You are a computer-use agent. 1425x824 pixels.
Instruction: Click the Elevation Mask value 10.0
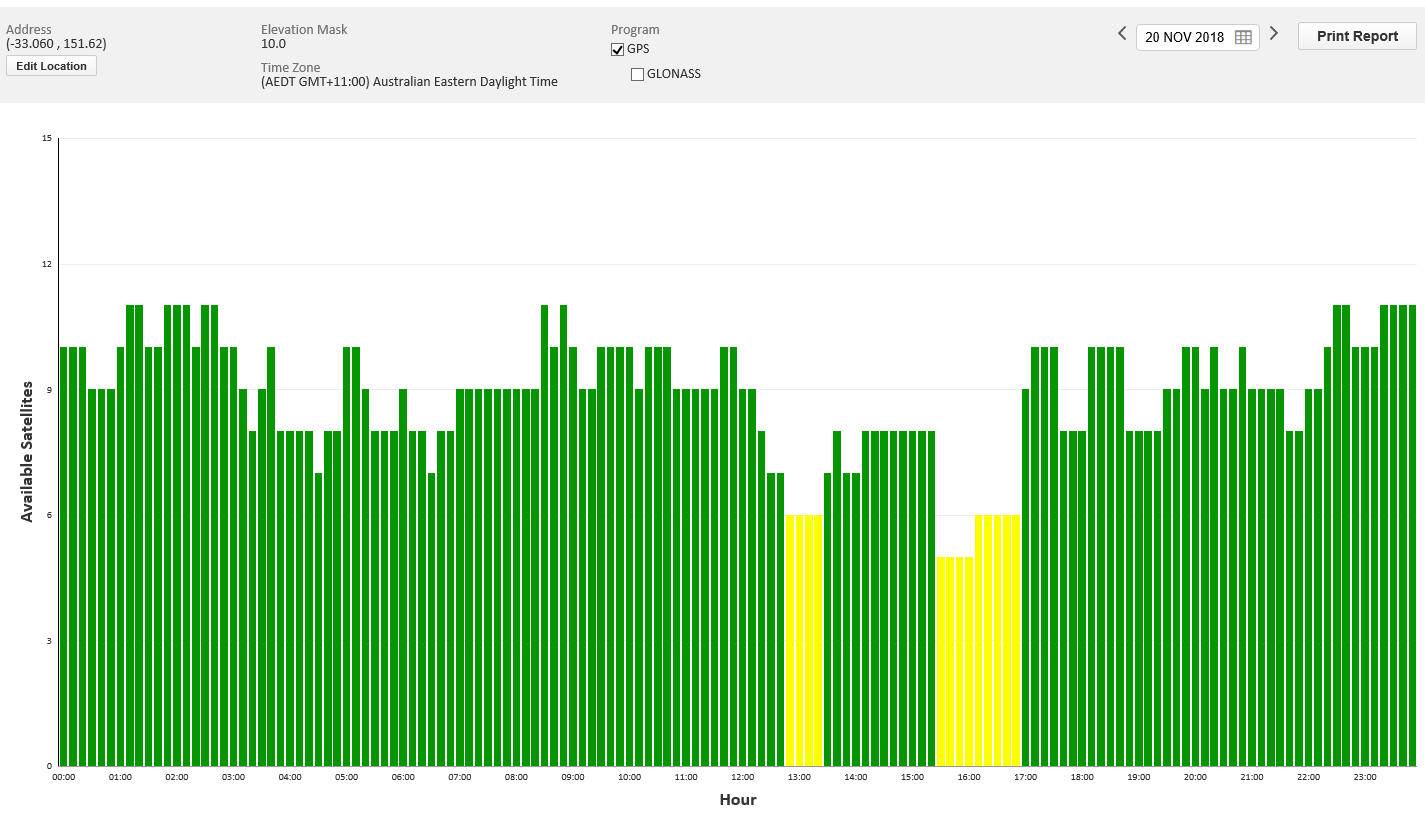point(273,44)
